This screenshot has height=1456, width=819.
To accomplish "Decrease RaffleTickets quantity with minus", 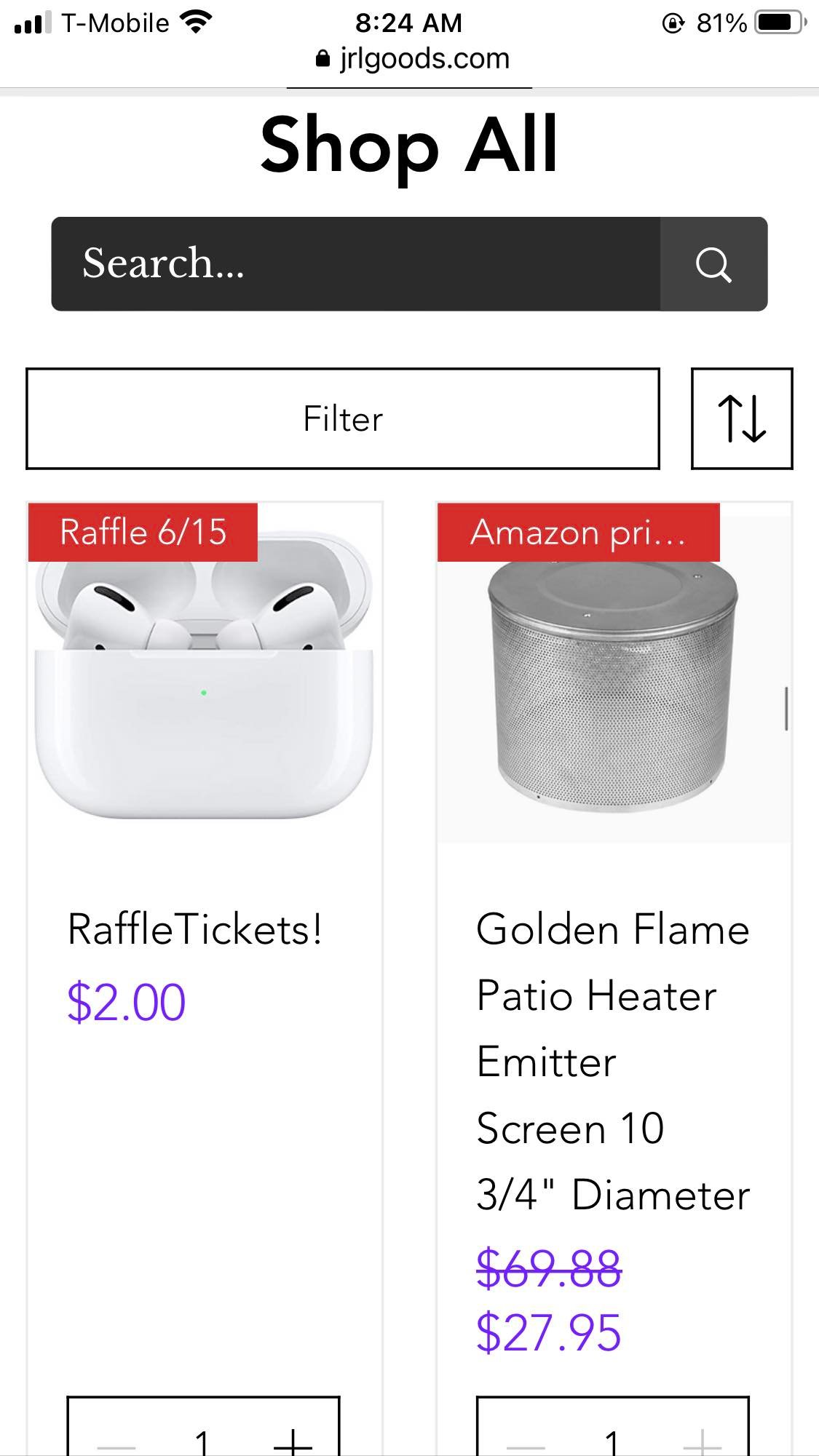I will 116,1444.
